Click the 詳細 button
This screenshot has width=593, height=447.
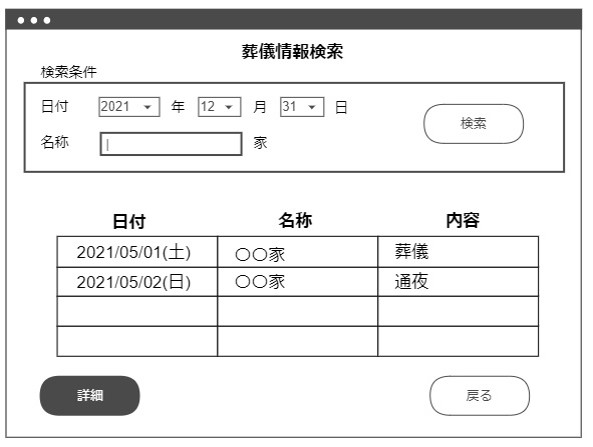(90, 396)
